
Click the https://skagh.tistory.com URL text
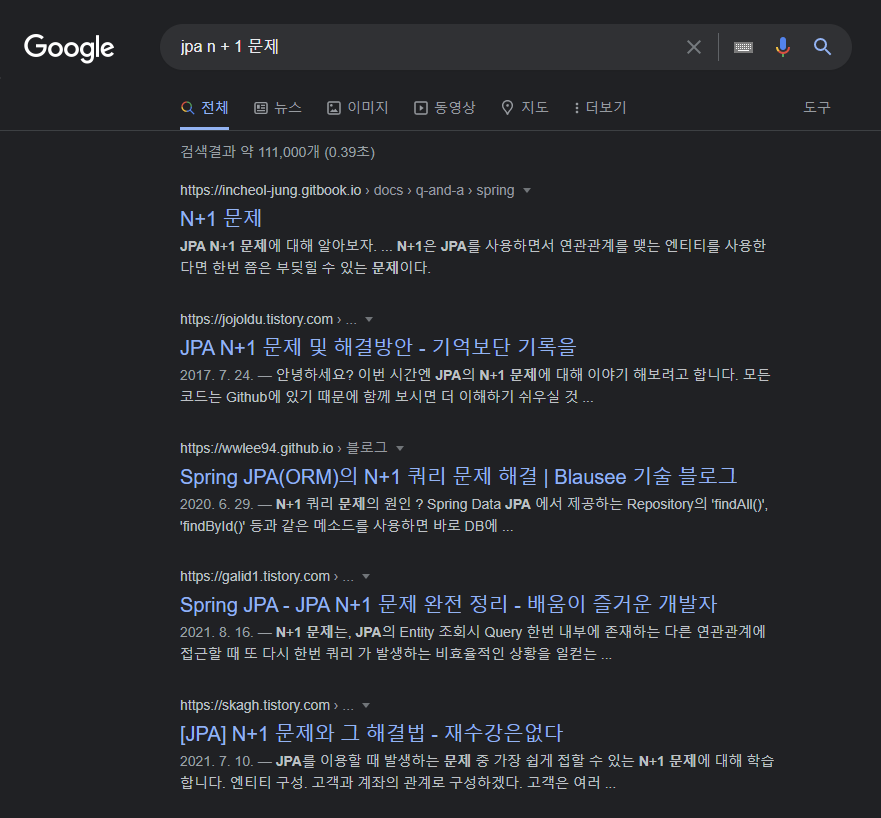pos(255,705)
